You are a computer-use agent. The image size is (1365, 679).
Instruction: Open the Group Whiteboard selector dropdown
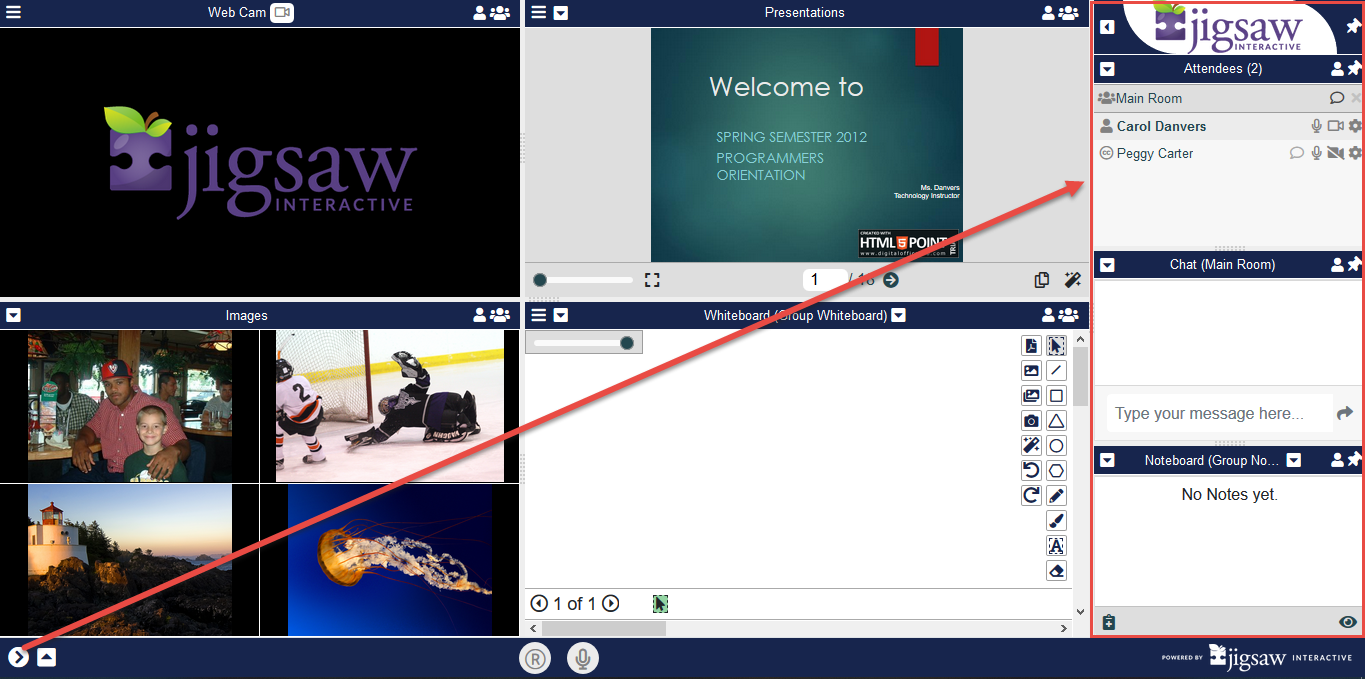pos(899,315)
